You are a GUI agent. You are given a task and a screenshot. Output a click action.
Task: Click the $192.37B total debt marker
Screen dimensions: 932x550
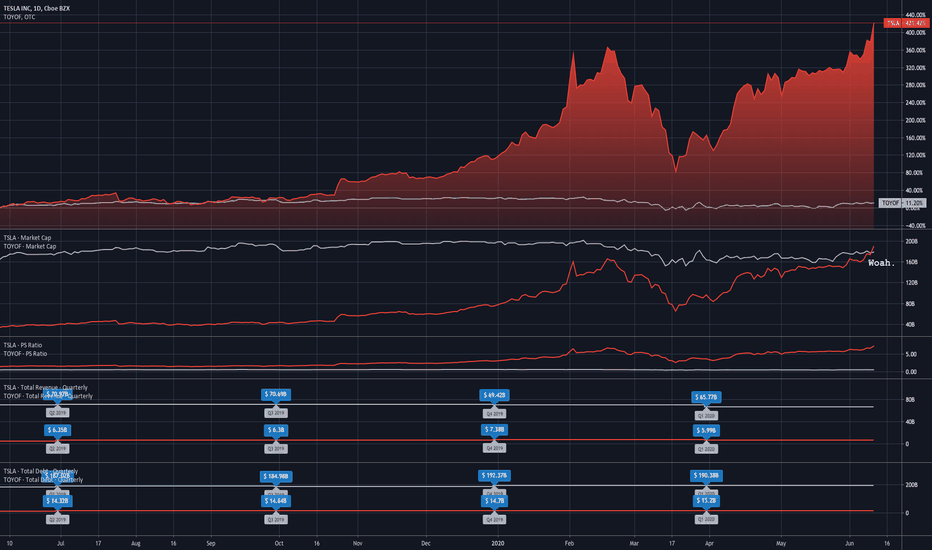click(x=495, y=476)
